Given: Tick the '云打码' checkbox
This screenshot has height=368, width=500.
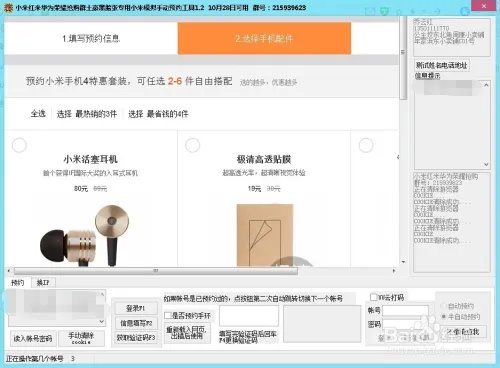Looking at the screenshot, I should tap(374, 297).
